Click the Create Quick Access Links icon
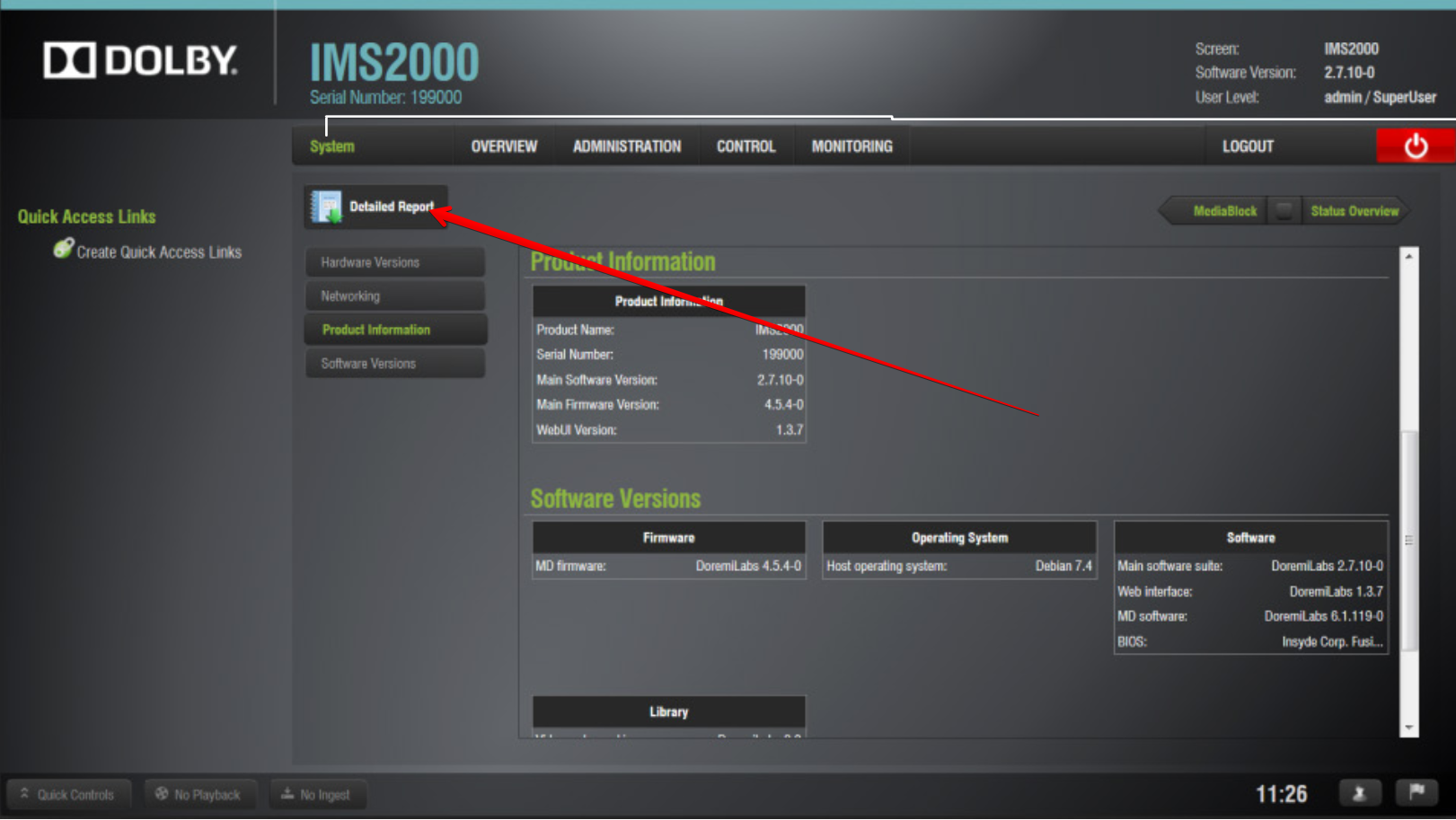Image resolution: width=1456 pixels, height=820 pixels. tap(63, 249)
